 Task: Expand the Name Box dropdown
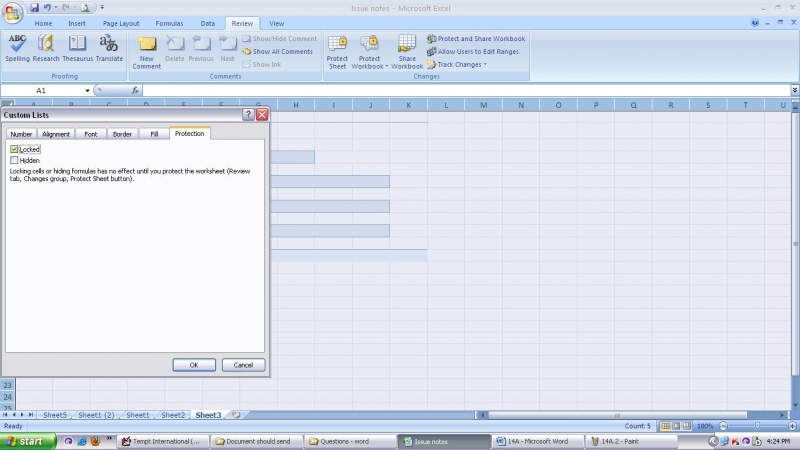88,91
